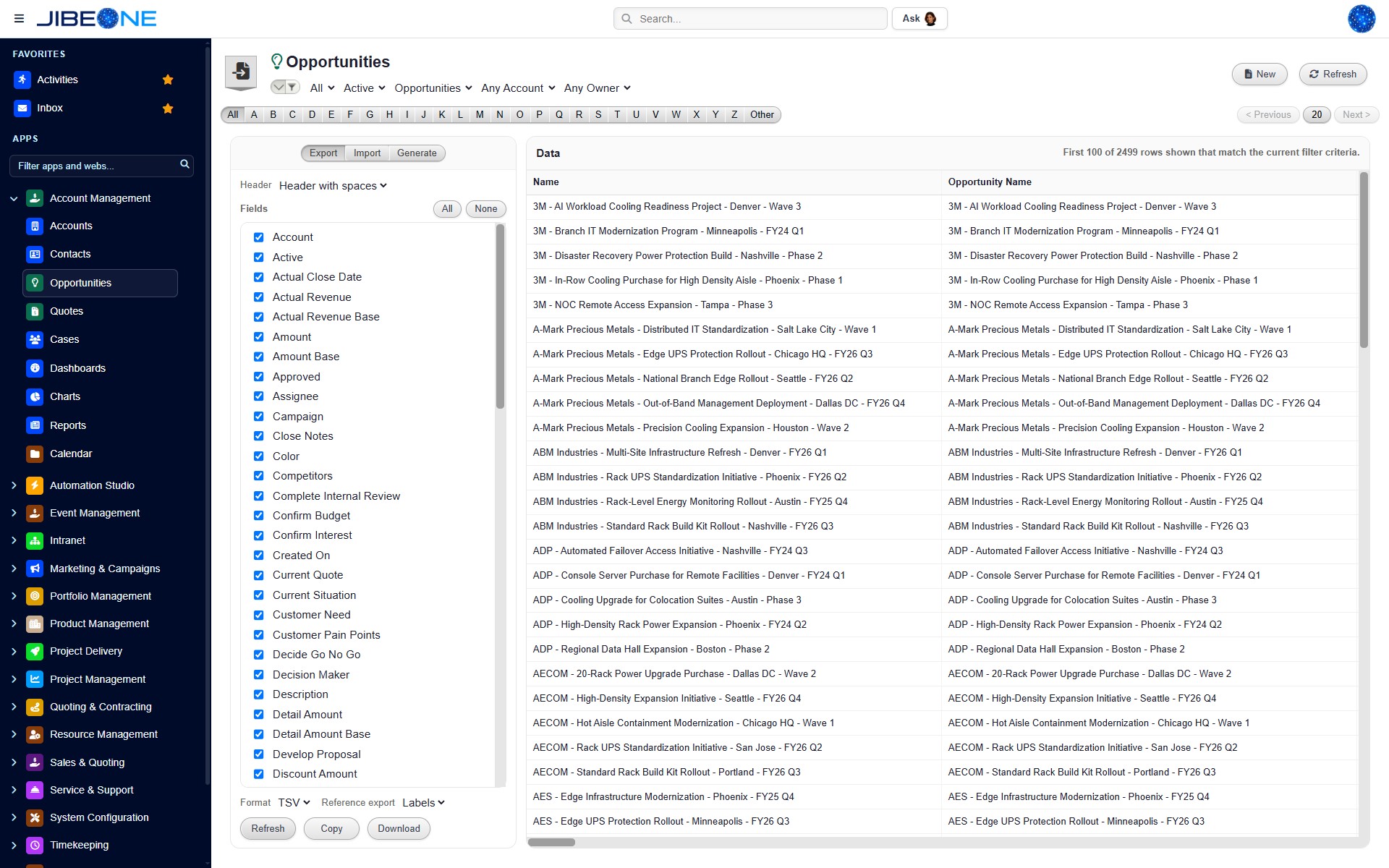Uncheck the Created On checkbox
Viewport: 1389px width, 868px height.
[259, 556]
